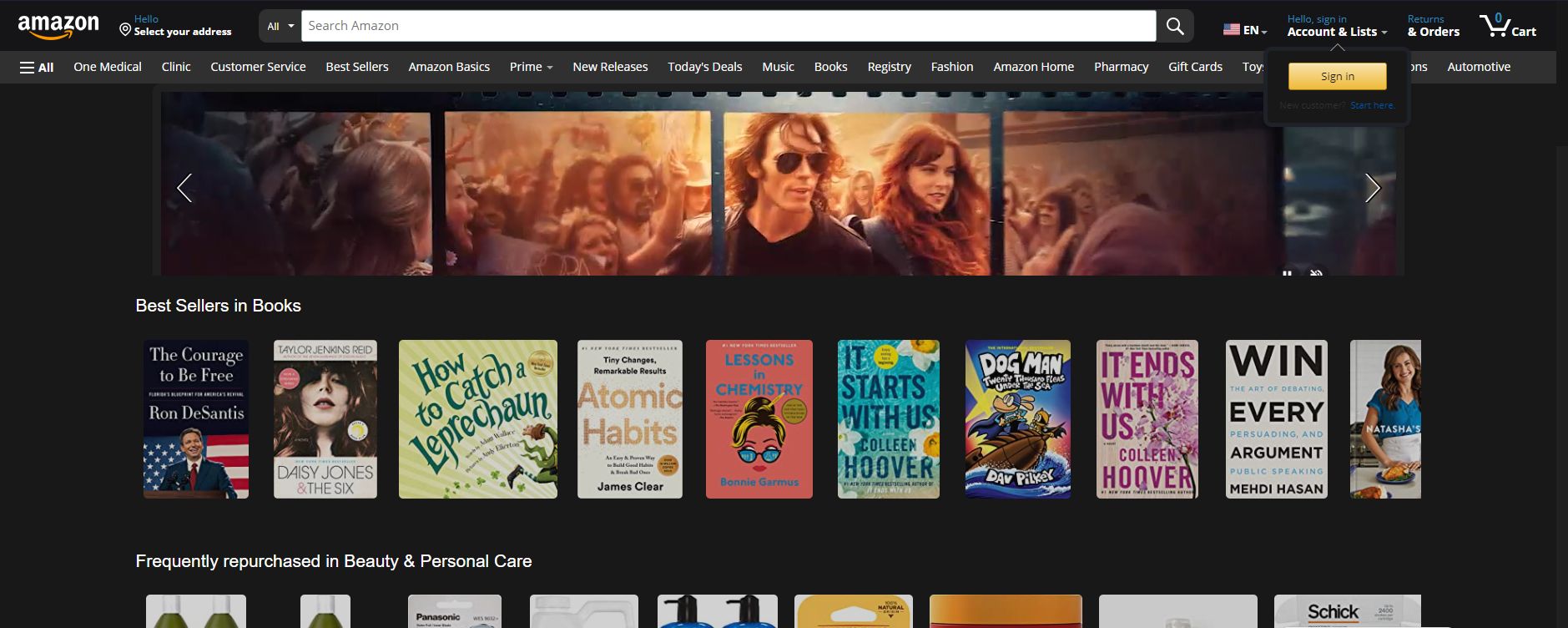Open the hamburger All menu
Image resolution: width=1568 pixels, height=628 pixels.
click(37, 67)
